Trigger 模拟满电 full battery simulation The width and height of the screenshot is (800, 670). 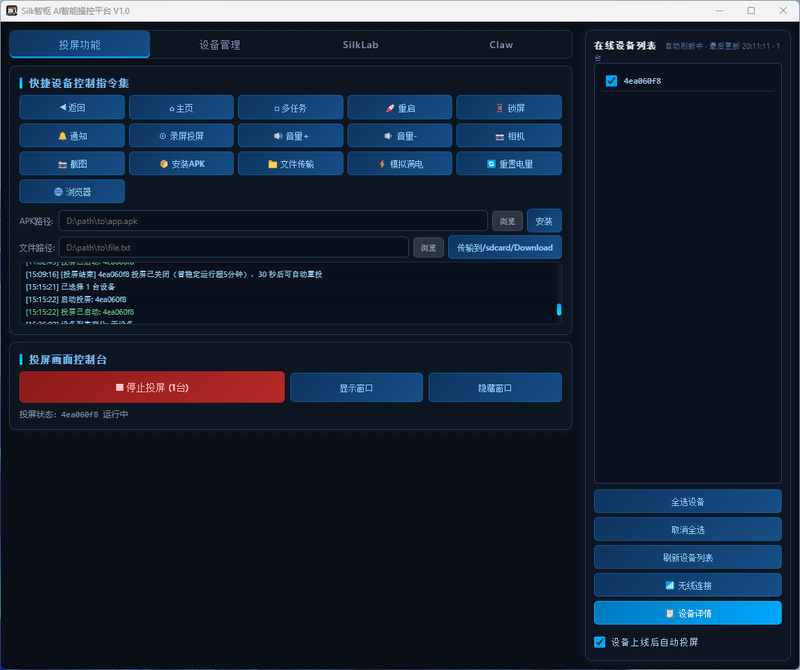(399, 163)
